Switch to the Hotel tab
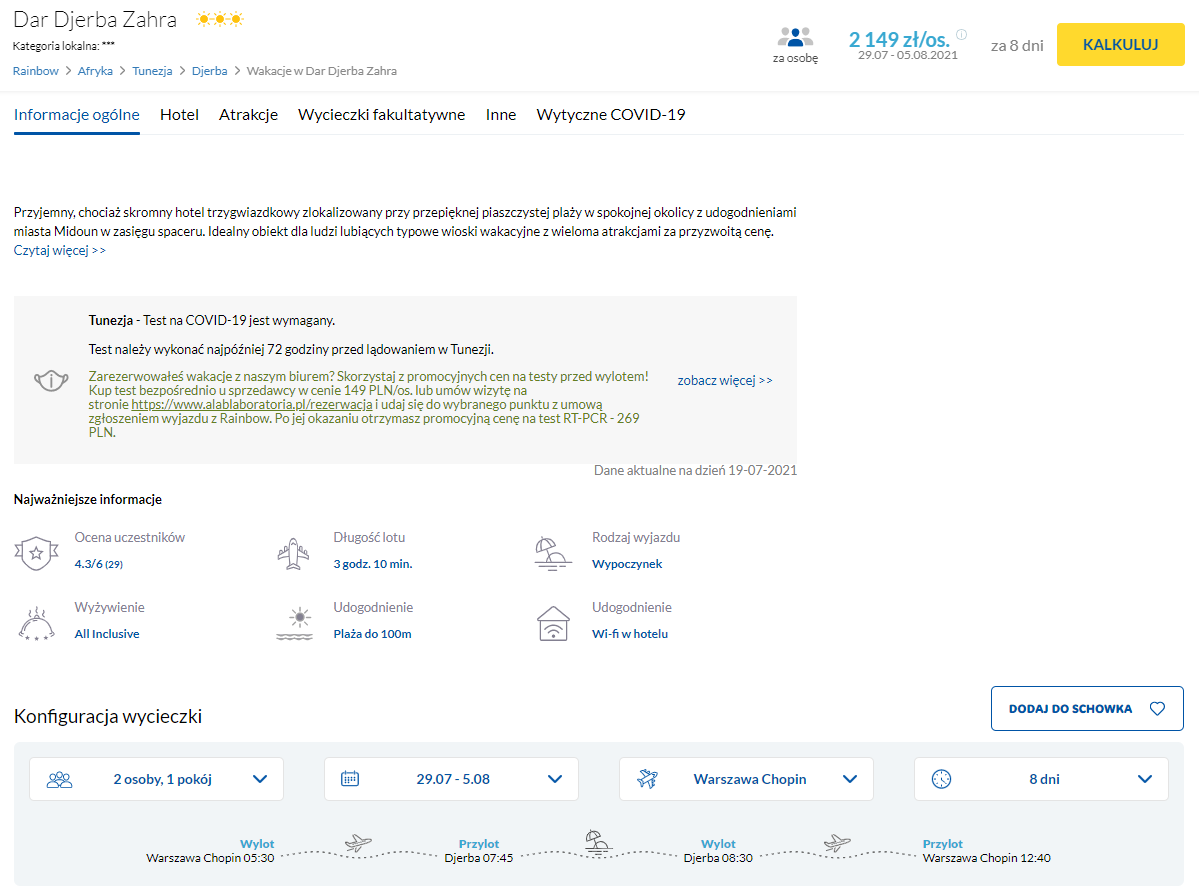Image resolution: width=1199 pixels, height=893 pixels. [179, 115]
